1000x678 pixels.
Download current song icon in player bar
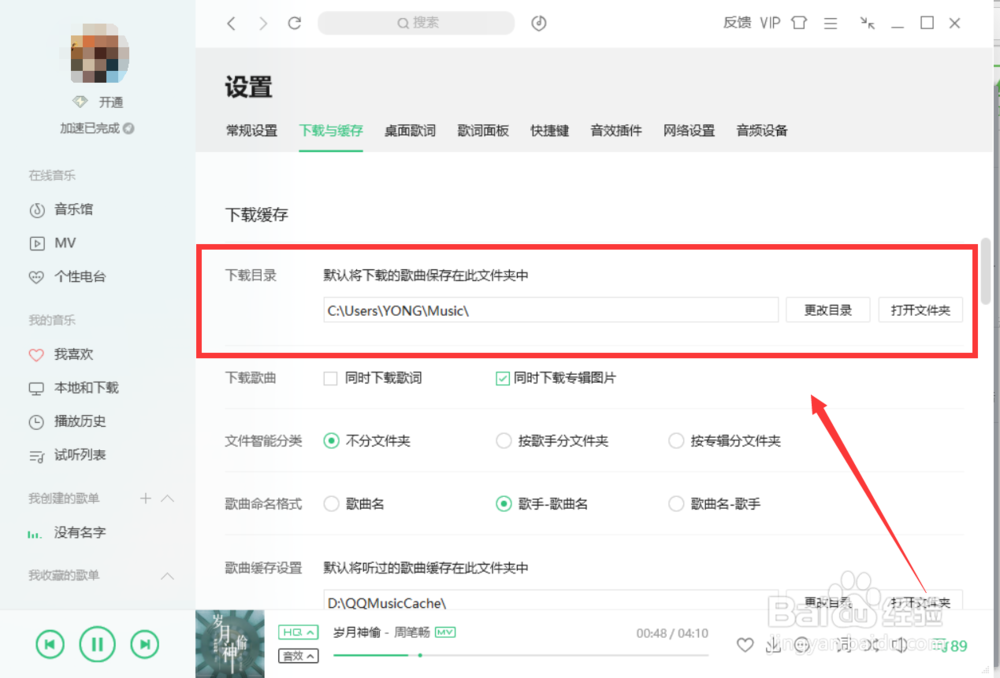(x=773, y=645)
